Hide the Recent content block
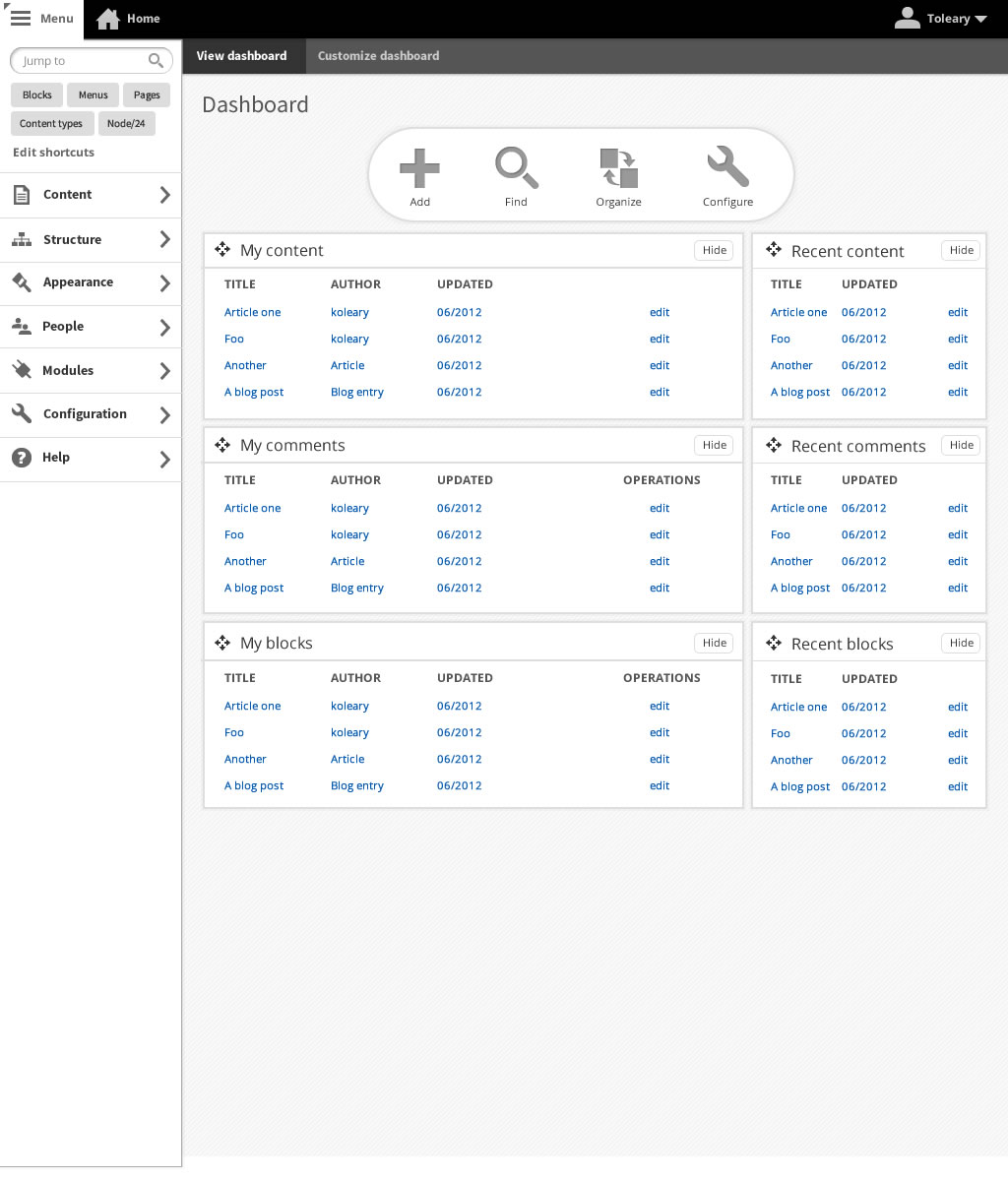Viewport: 1008px width, 1181px height. click(962, 250)
